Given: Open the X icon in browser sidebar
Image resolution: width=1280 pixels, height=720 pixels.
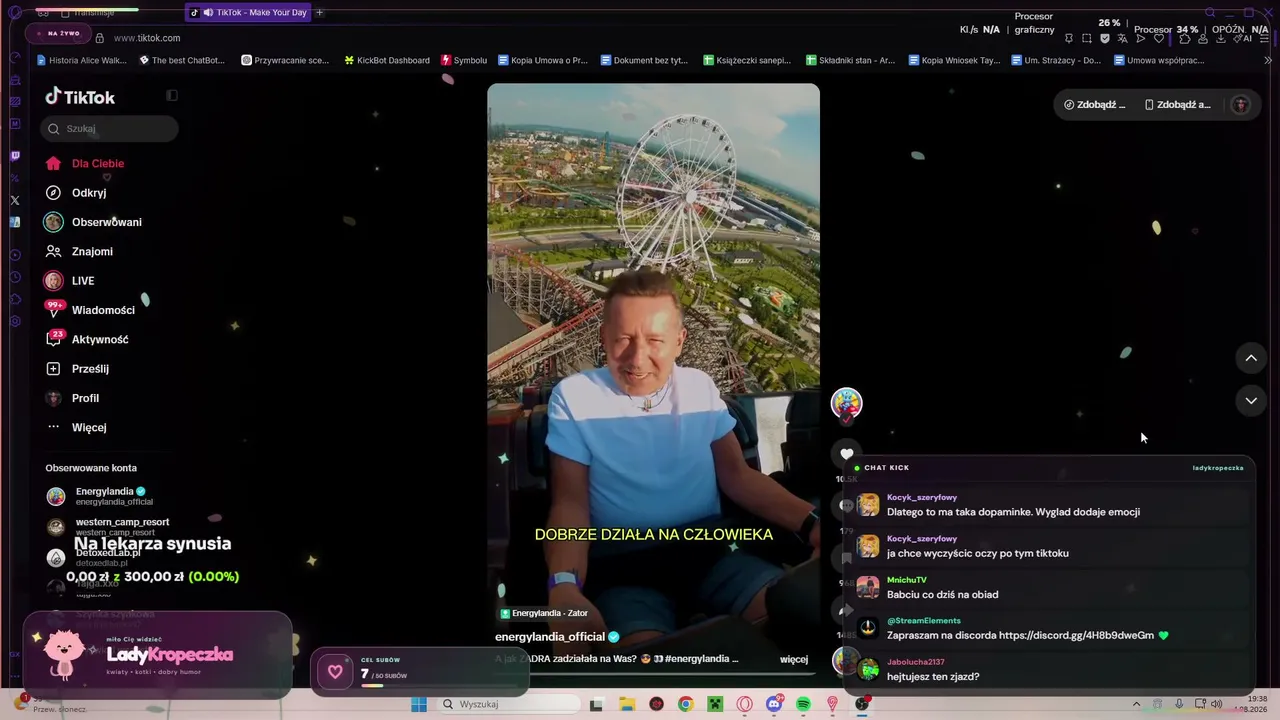Looking at the screenshot, I should [x=15, y=200].
